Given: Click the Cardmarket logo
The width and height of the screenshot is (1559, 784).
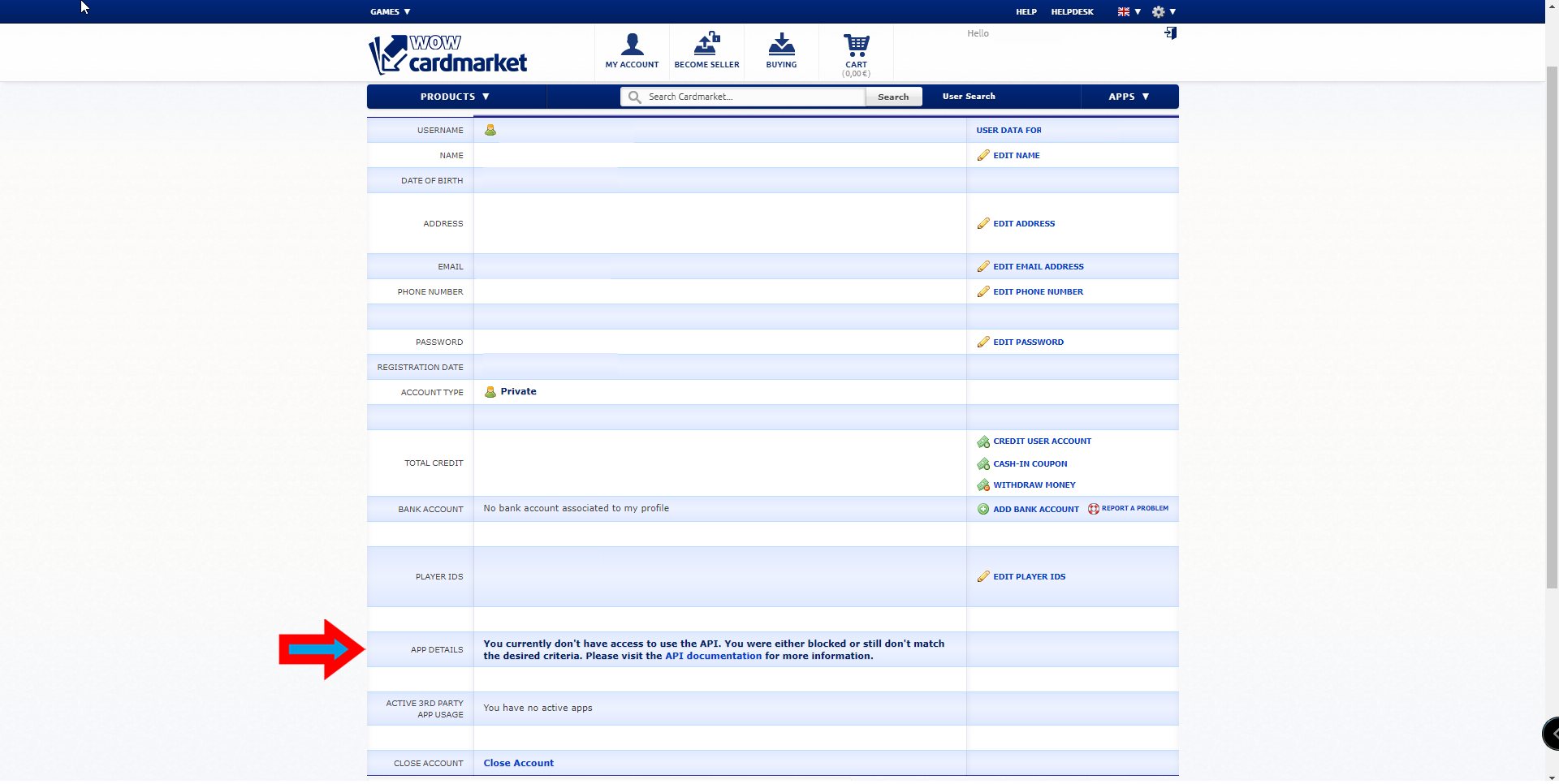Looking at the screenshot, I should (x=448, y=54).
